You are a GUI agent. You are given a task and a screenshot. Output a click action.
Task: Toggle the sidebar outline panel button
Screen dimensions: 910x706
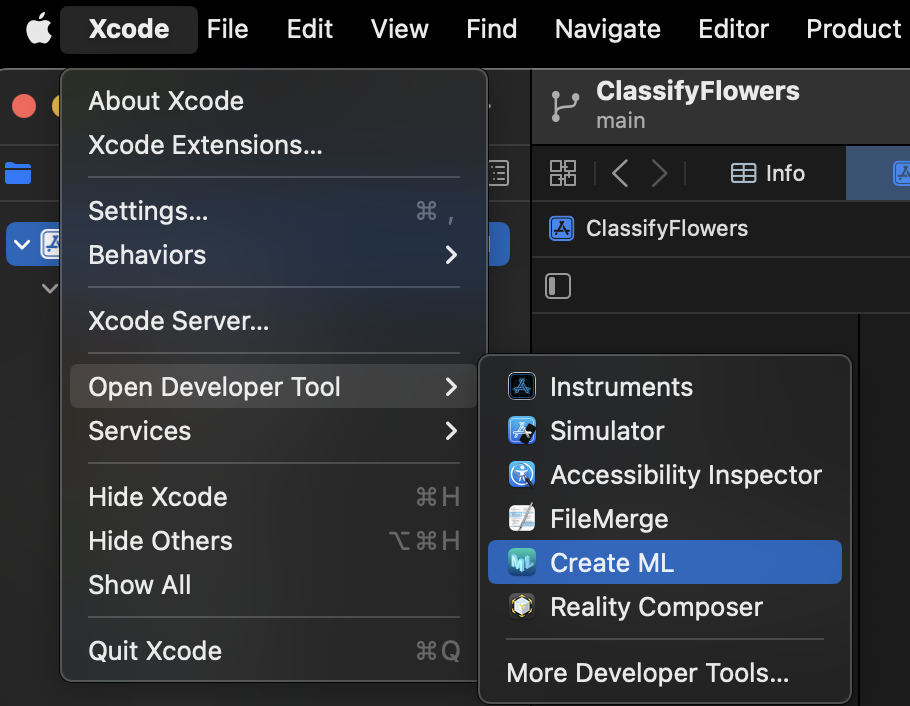point(558,286)
